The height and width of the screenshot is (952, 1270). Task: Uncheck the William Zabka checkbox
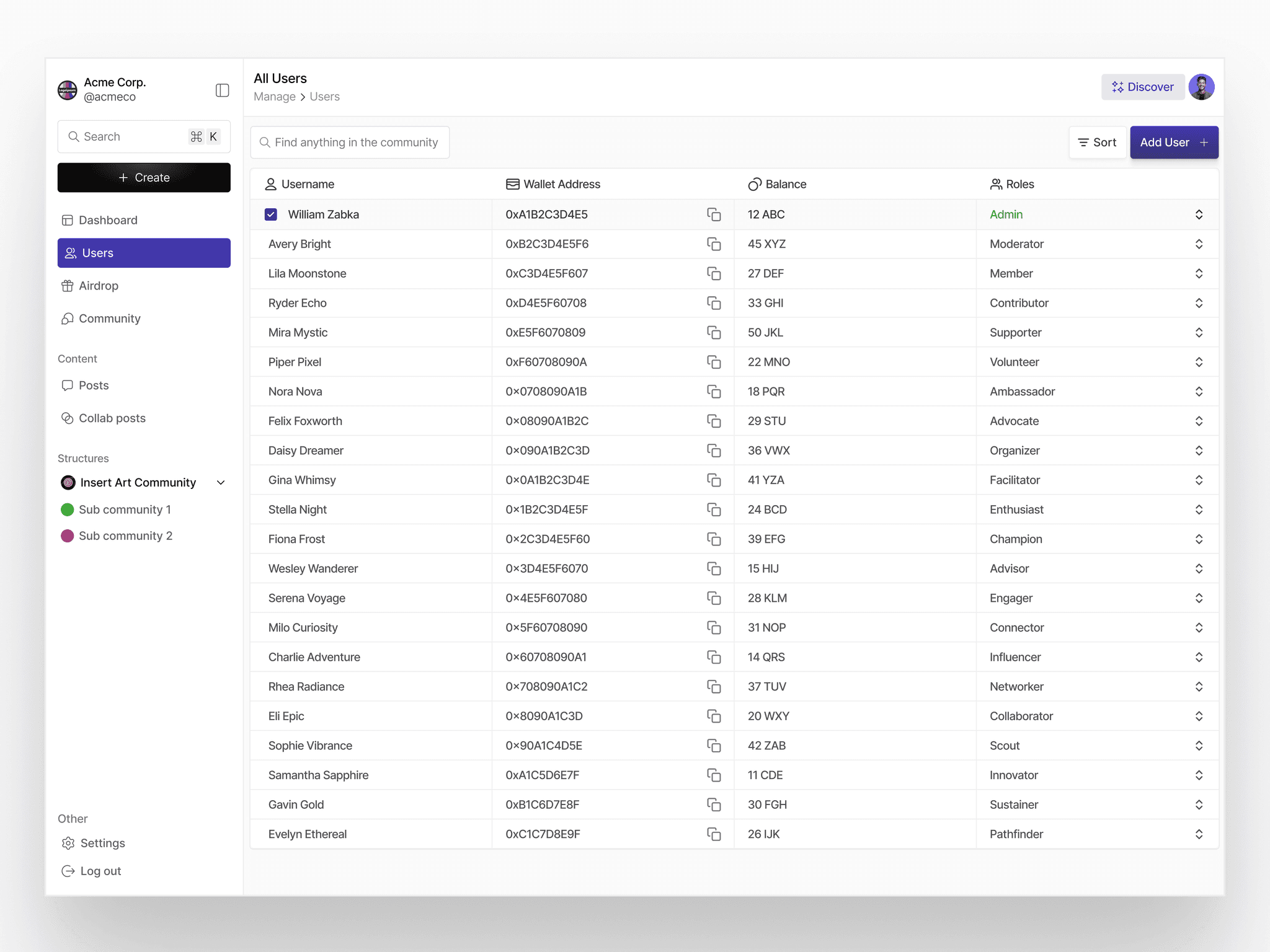point(271,214)
